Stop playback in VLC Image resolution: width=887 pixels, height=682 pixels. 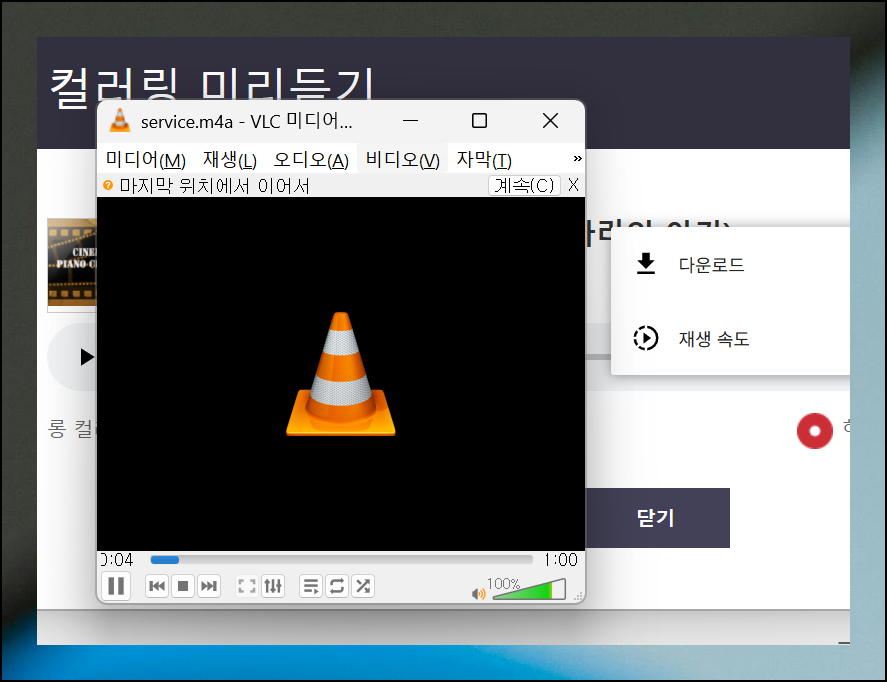pyautogui.click(x=183, y=586)
